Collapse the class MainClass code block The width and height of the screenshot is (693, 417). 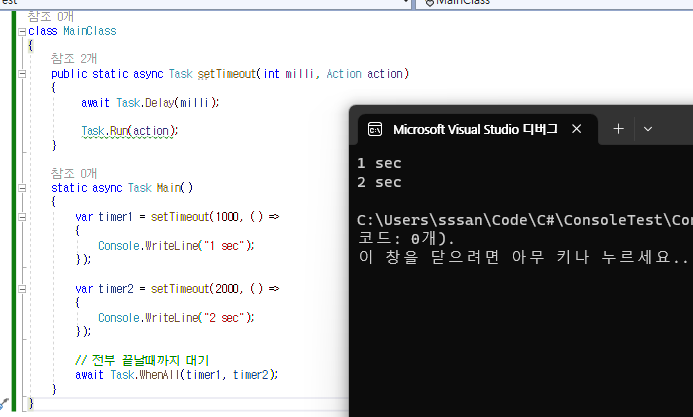pos(21,31)
